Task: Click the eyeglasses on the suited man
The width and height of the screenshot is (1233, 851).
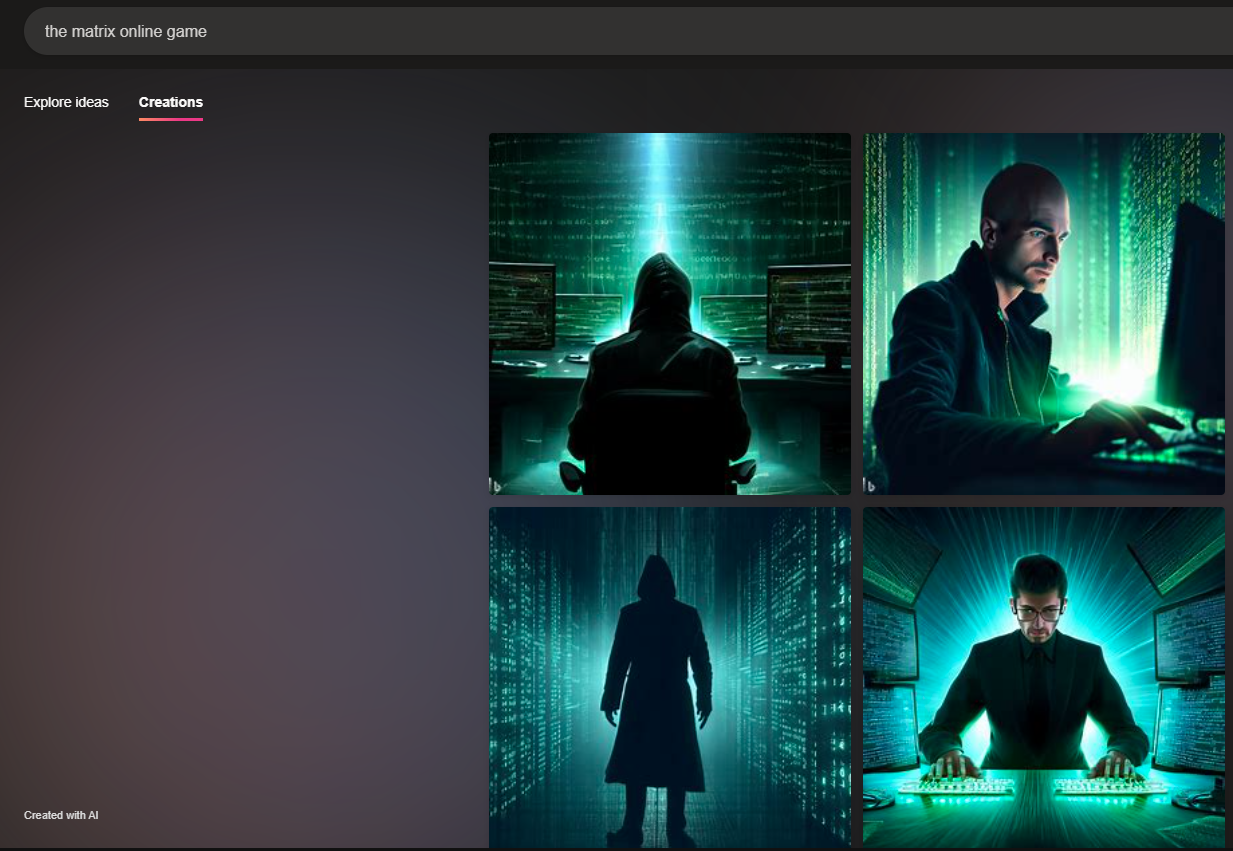Action: pos(1038,609)
